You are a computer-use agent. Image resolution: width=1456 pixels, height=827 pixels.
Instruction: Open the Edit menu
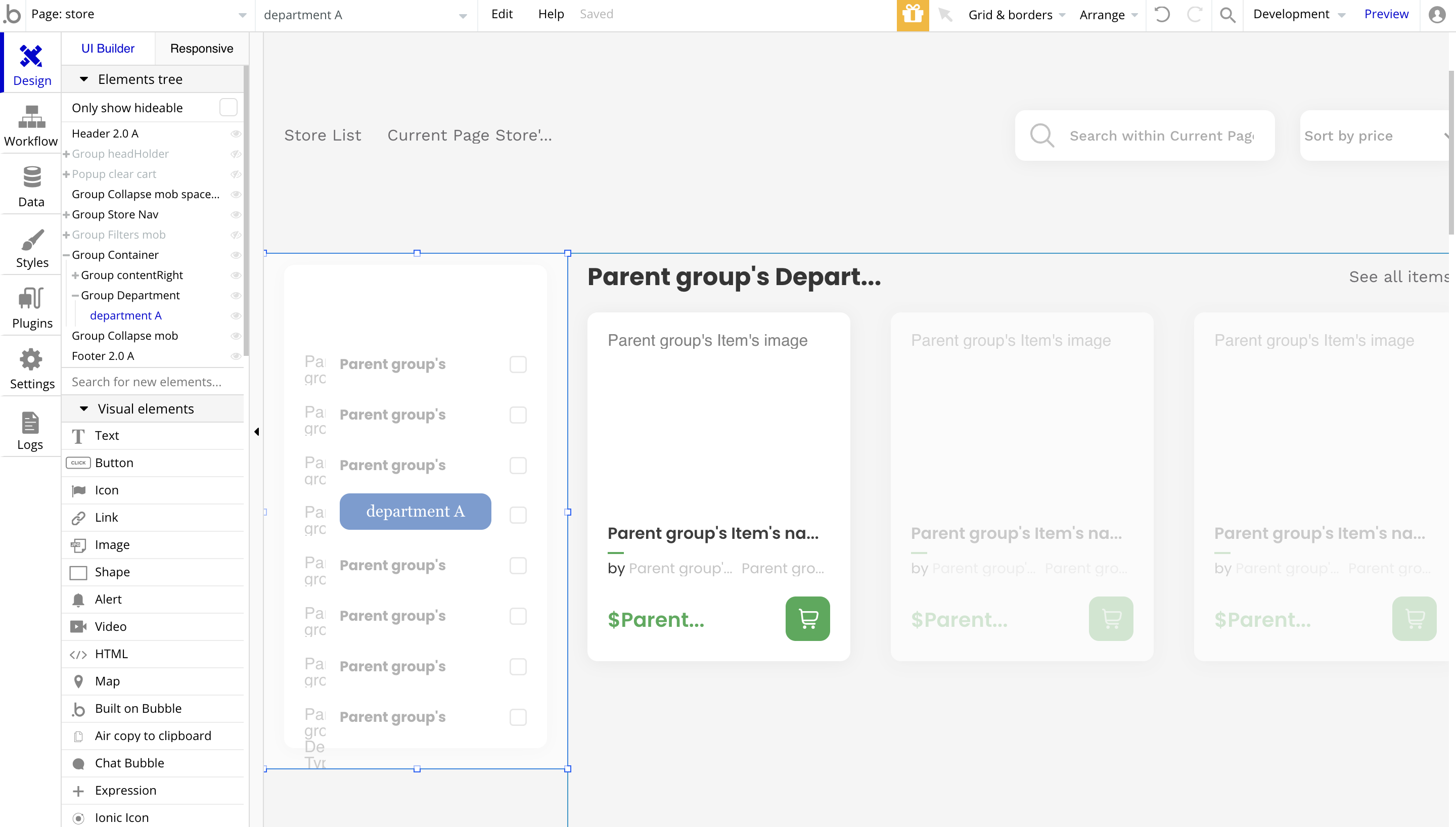tap(502, 14)
